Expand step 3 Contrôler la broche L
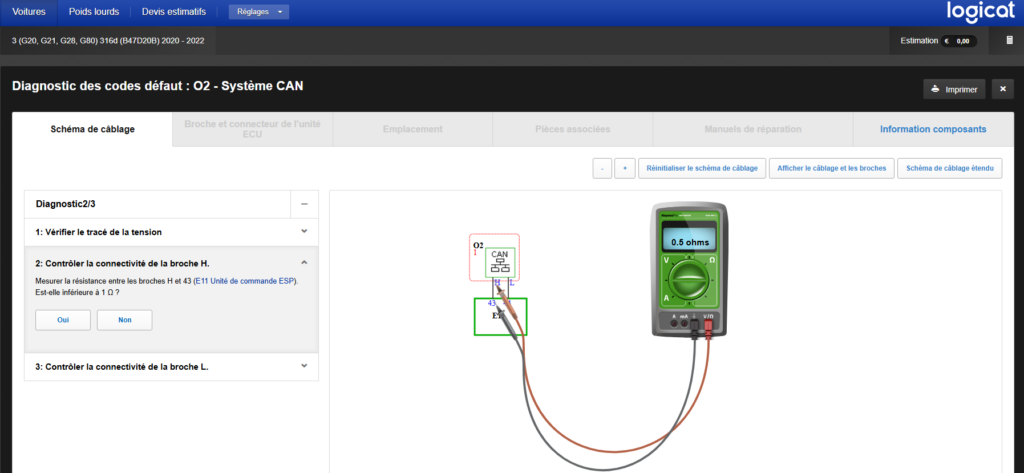Image resolution: width=1024 pixels, height=473 pixels. click(171, 367)
